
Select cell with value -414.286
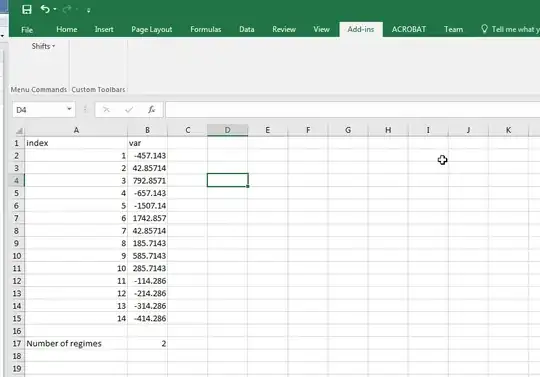147,318
